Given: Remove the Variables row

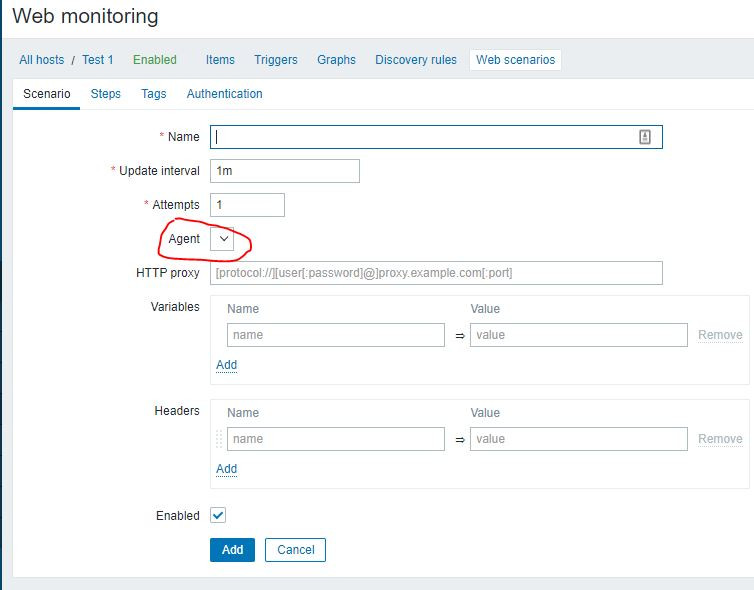Looking at the screenshot, I should 720,335.
